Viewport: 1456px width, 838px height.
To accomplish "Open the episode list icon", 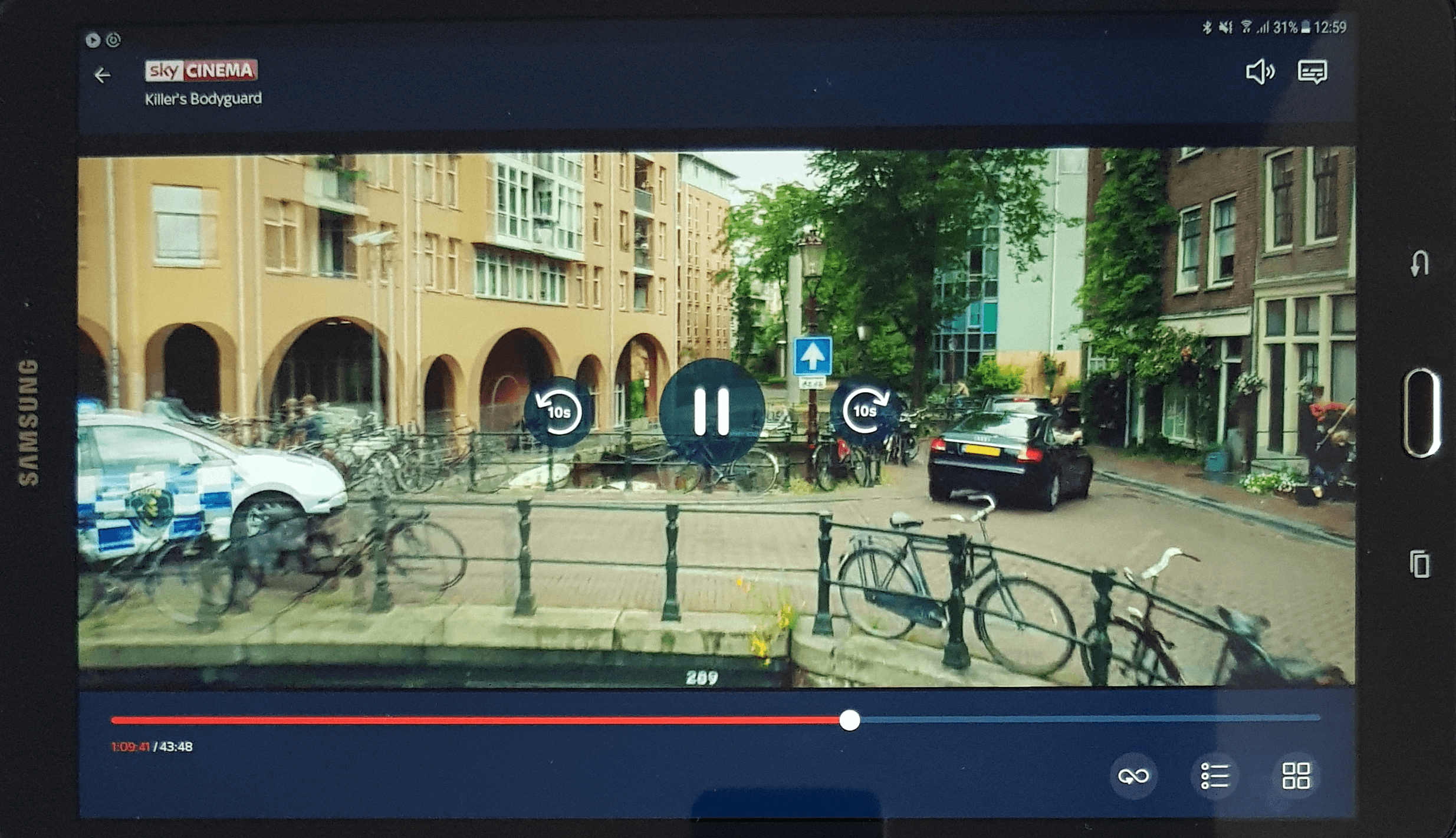I will pyautogui.click(x=1215, y=776).
